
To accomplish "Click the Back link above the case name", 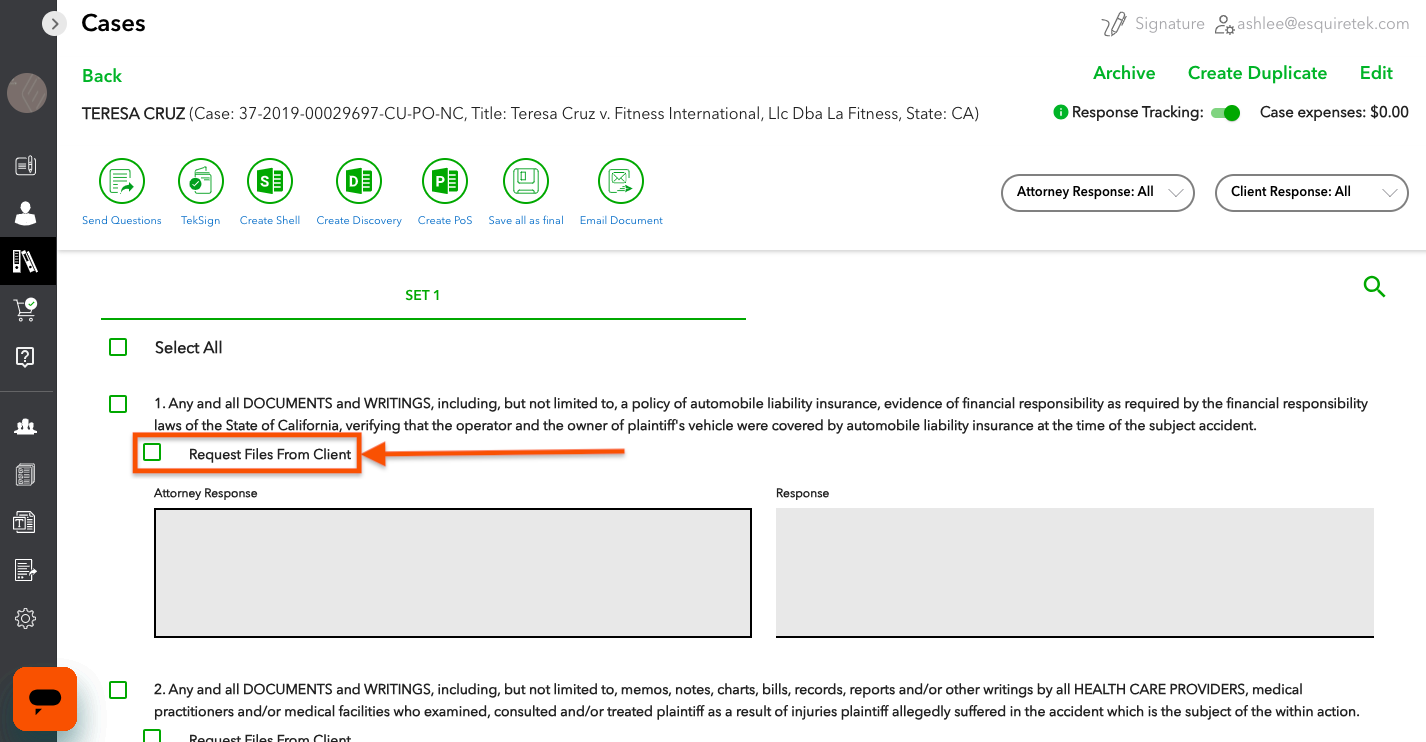I will point(101,75).
